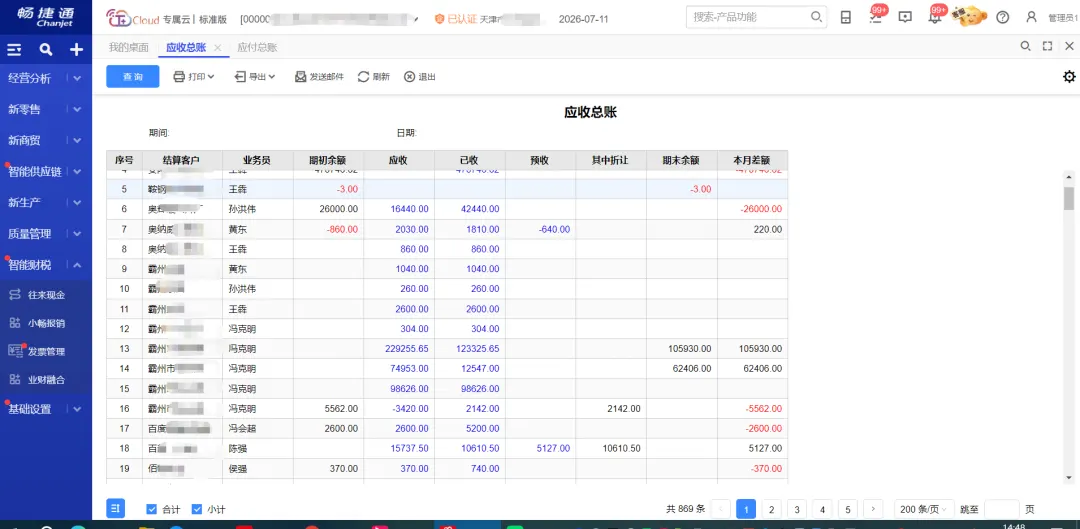The height and width of the screenshot is (529, 1080).
Task: Open the 导出 export dropdown
Action: coord(255,76)
